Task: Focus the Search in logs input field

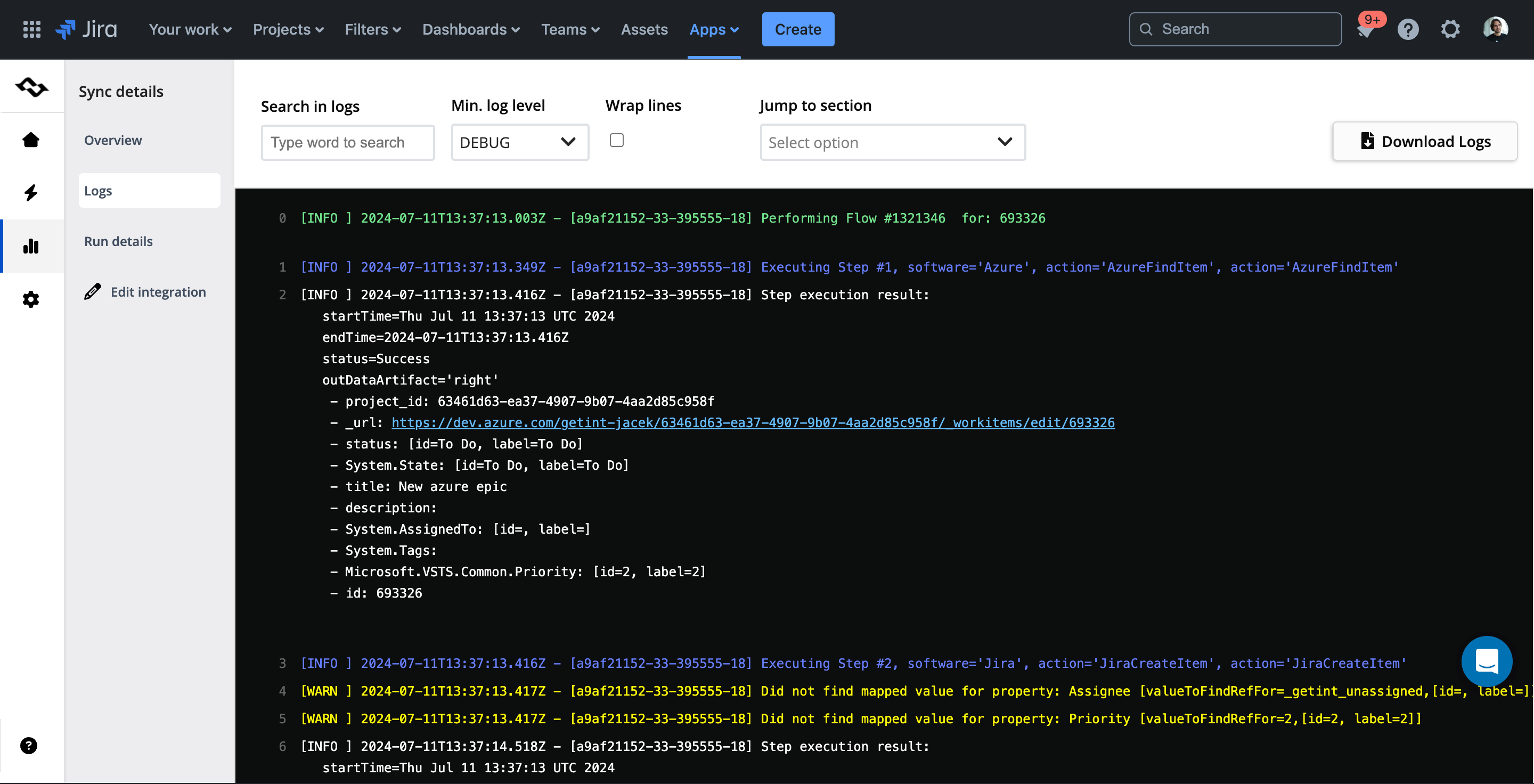Action: [x=348, y=142]
